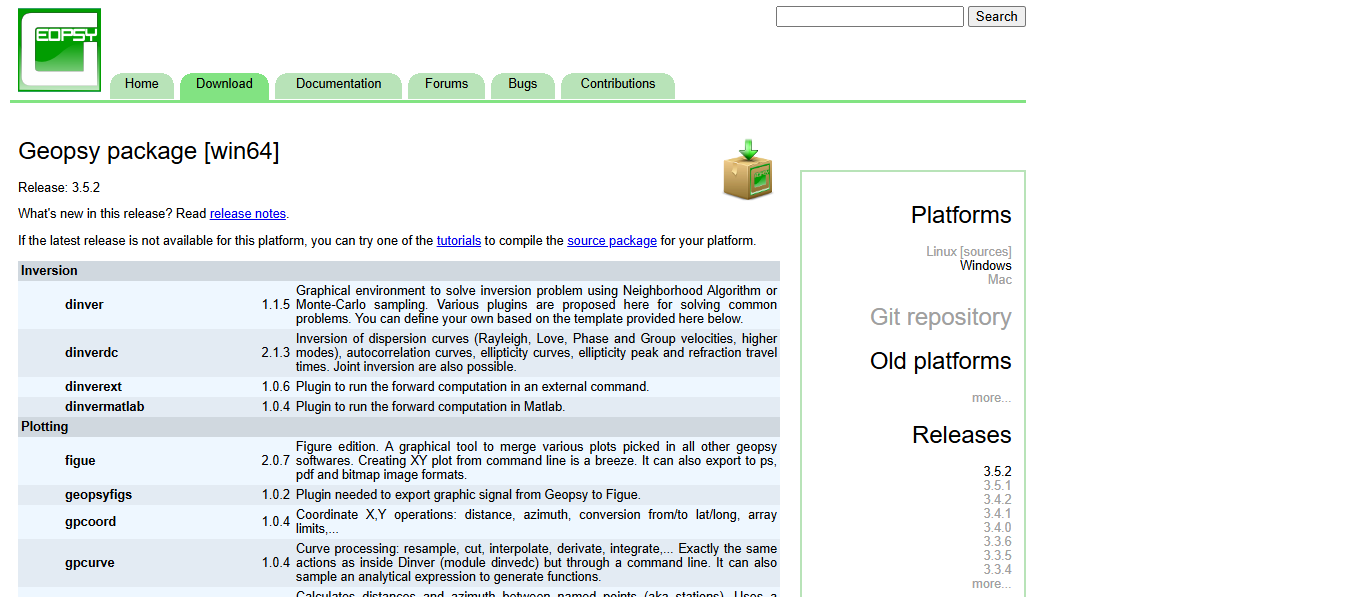The width and height of the screenshot is (1349, 597).
Task: Click the Platforms heading
Action: [x=961, y=215]
